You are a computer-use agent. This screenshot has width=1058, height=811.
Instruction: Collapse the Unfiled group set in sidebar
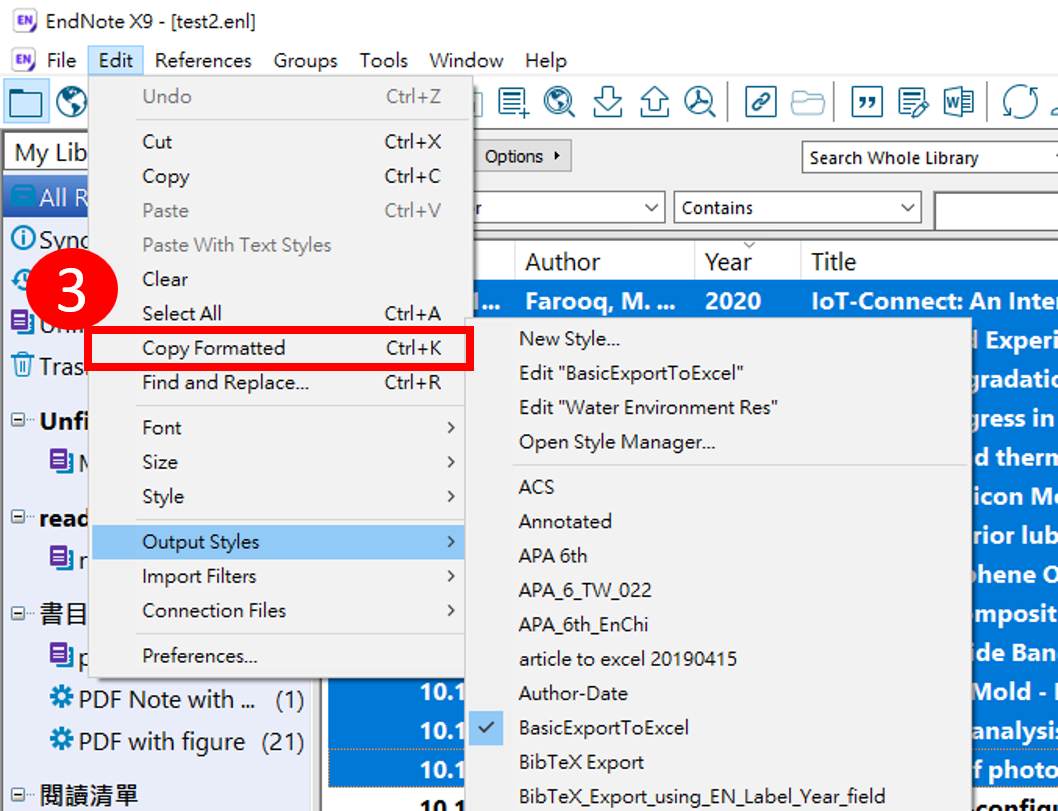click(x=18, y=420)
